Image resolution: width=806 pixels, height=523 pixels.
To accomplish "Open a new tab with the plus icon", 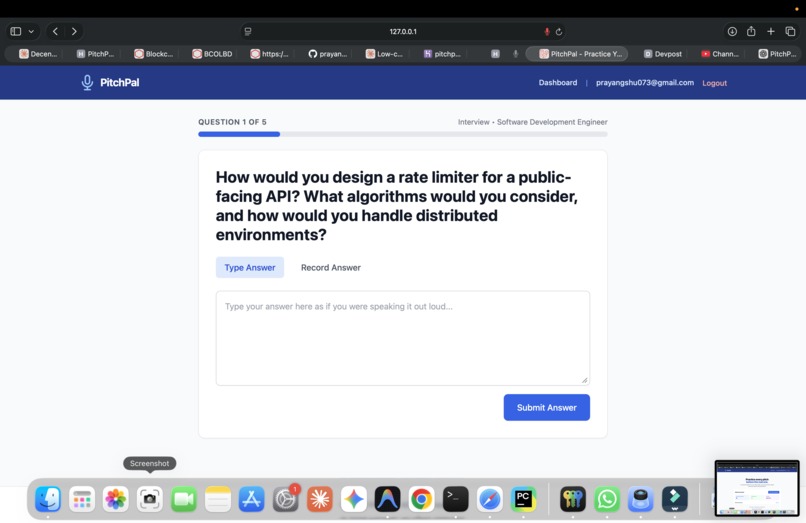I will pos(771,31).
